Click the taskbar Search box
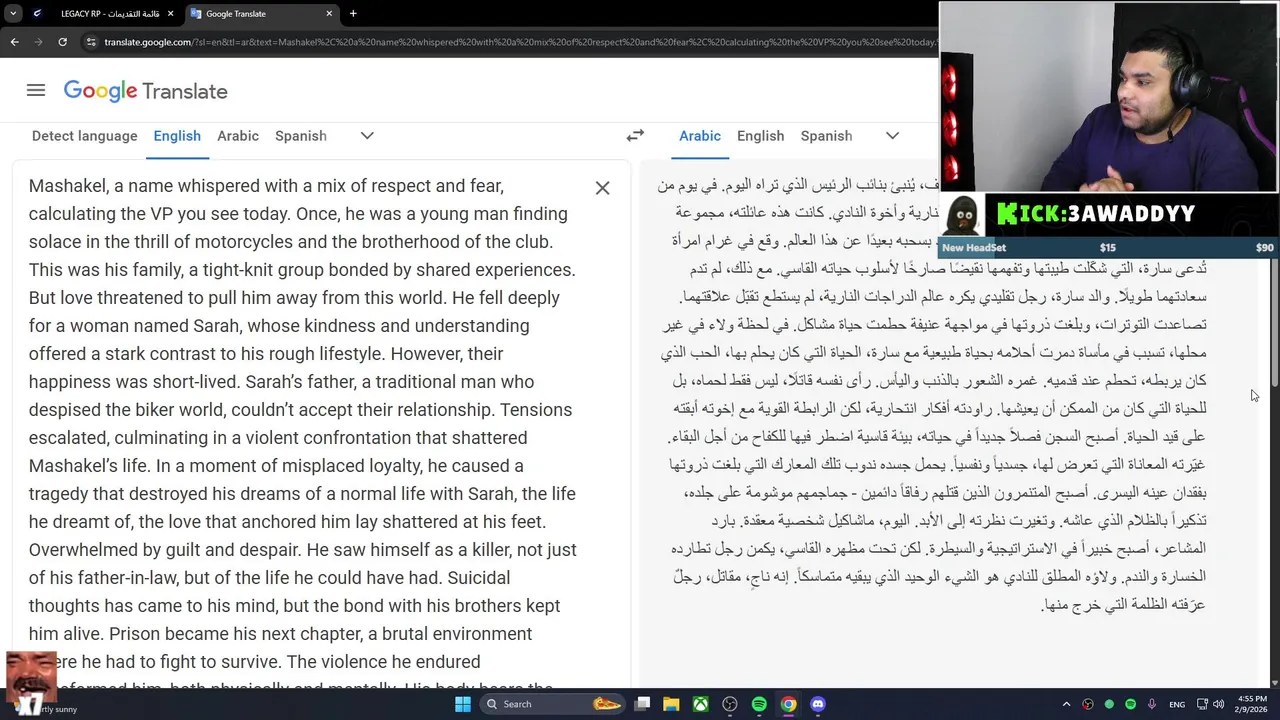This screenshot has height=720, width=1280. pyautogui.click(x=553, y=704)
